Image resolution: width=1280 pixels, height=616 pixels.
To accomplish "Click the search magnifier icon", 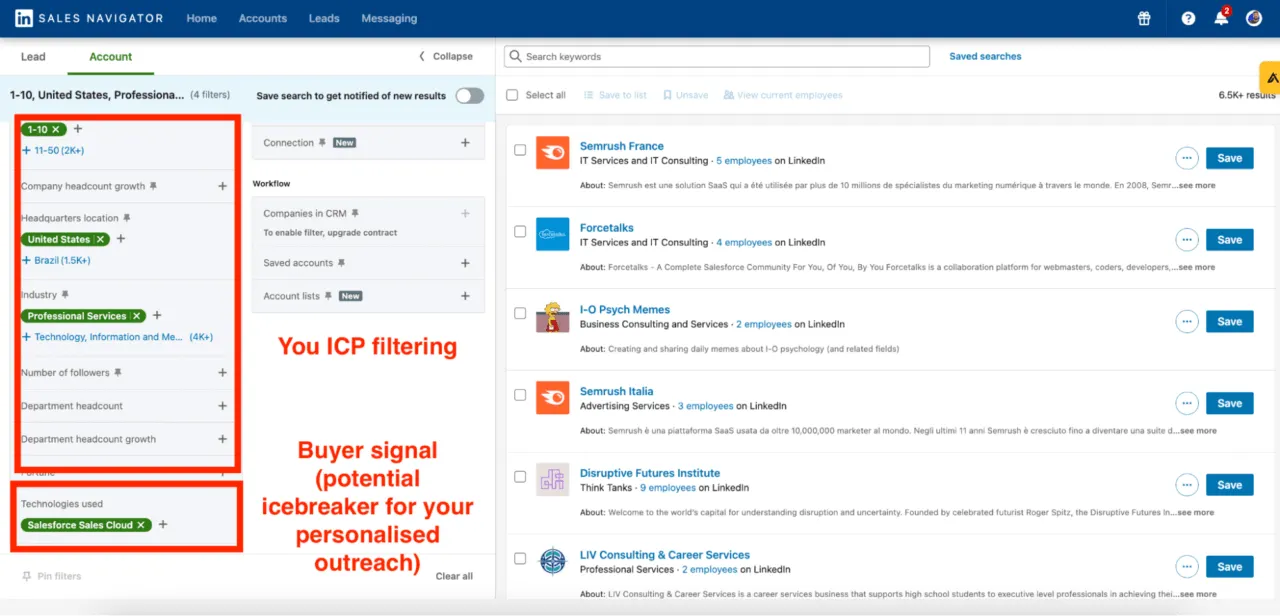I will click(x=516, y=57).
